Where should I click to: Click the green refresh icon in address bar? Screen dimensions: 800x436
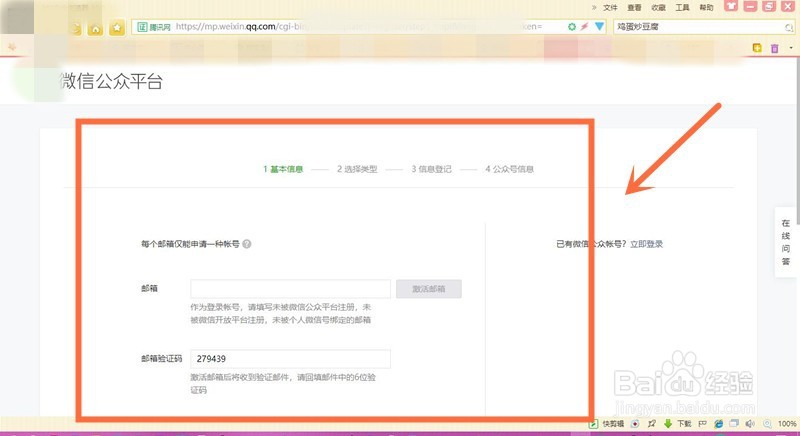(x=571, y=27)
